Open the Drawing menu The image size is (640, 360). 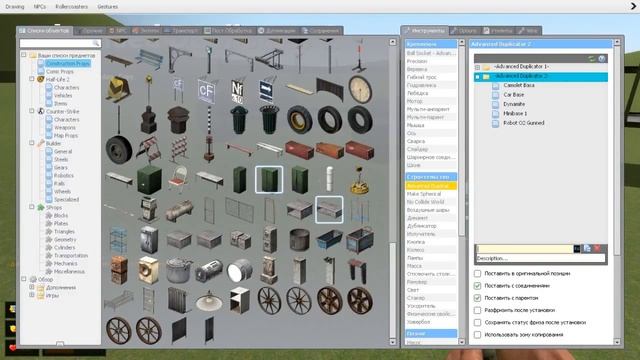coord(15,7)
